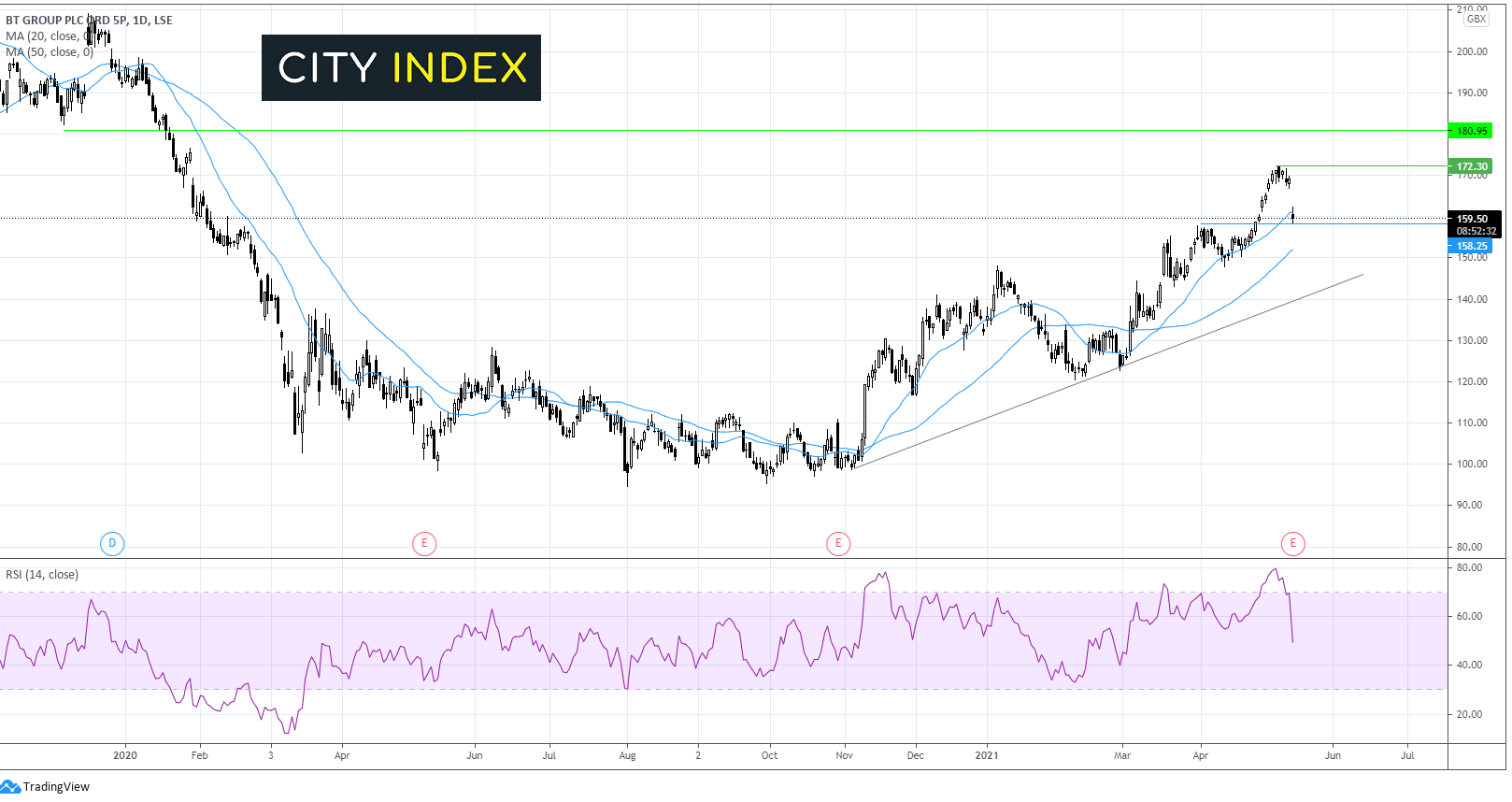Open the MA 50 close indicator legend
Image resolution: width=1512 pixels, height=802 pixels.
coord(50,52)
